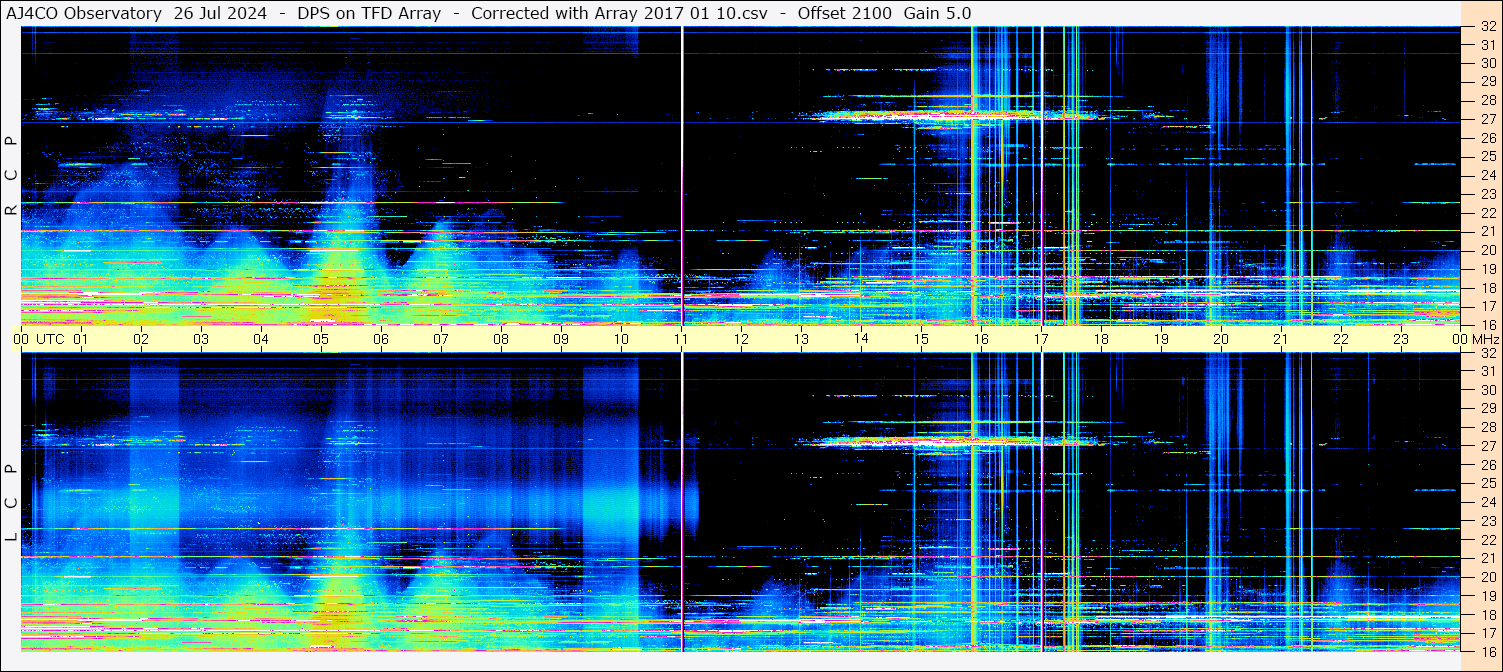Click the 11 UTC hour label on the time axis

pyautogui.click(x=681, y=339)
